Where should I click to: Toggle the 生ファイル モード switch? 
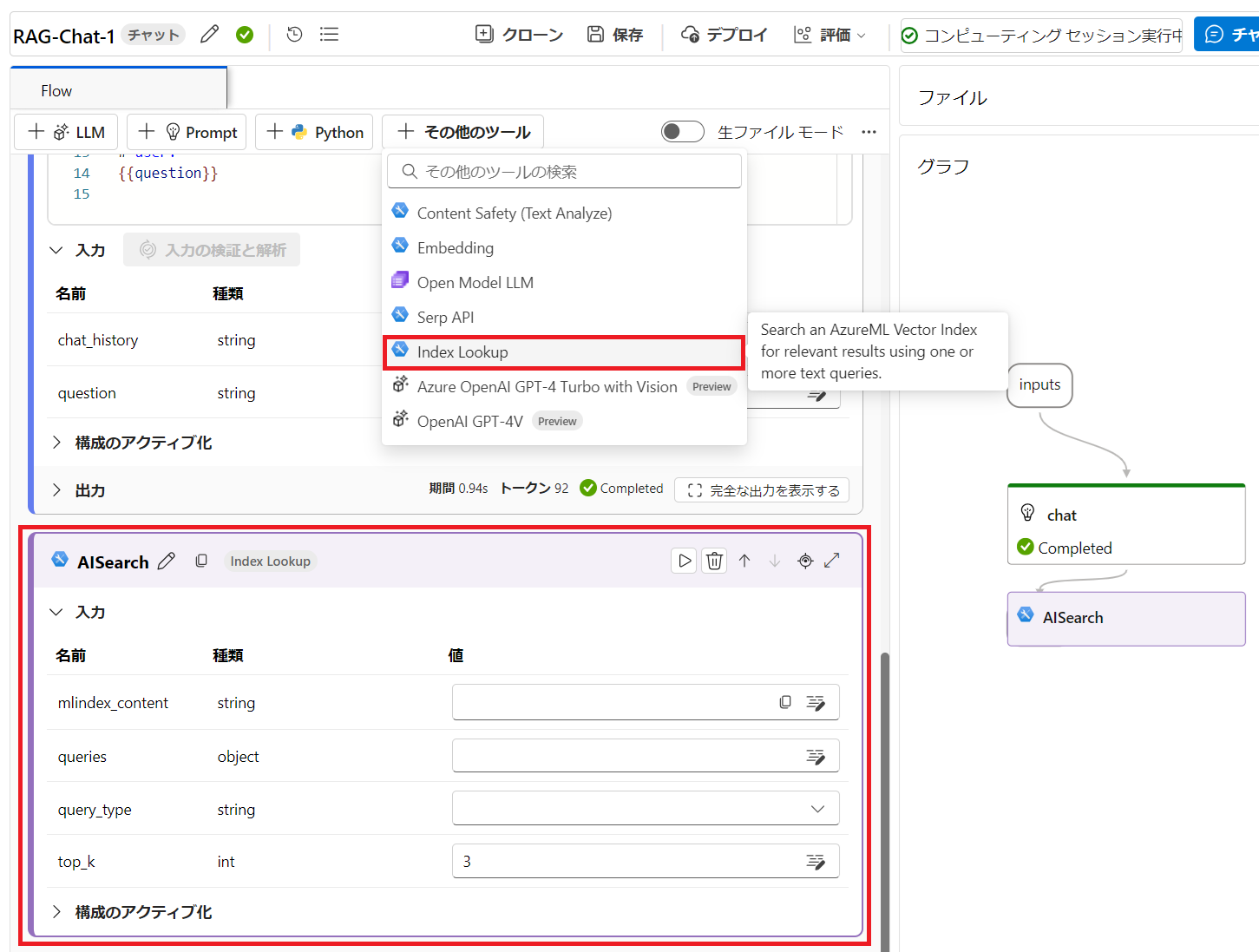[x=683, y=132]
